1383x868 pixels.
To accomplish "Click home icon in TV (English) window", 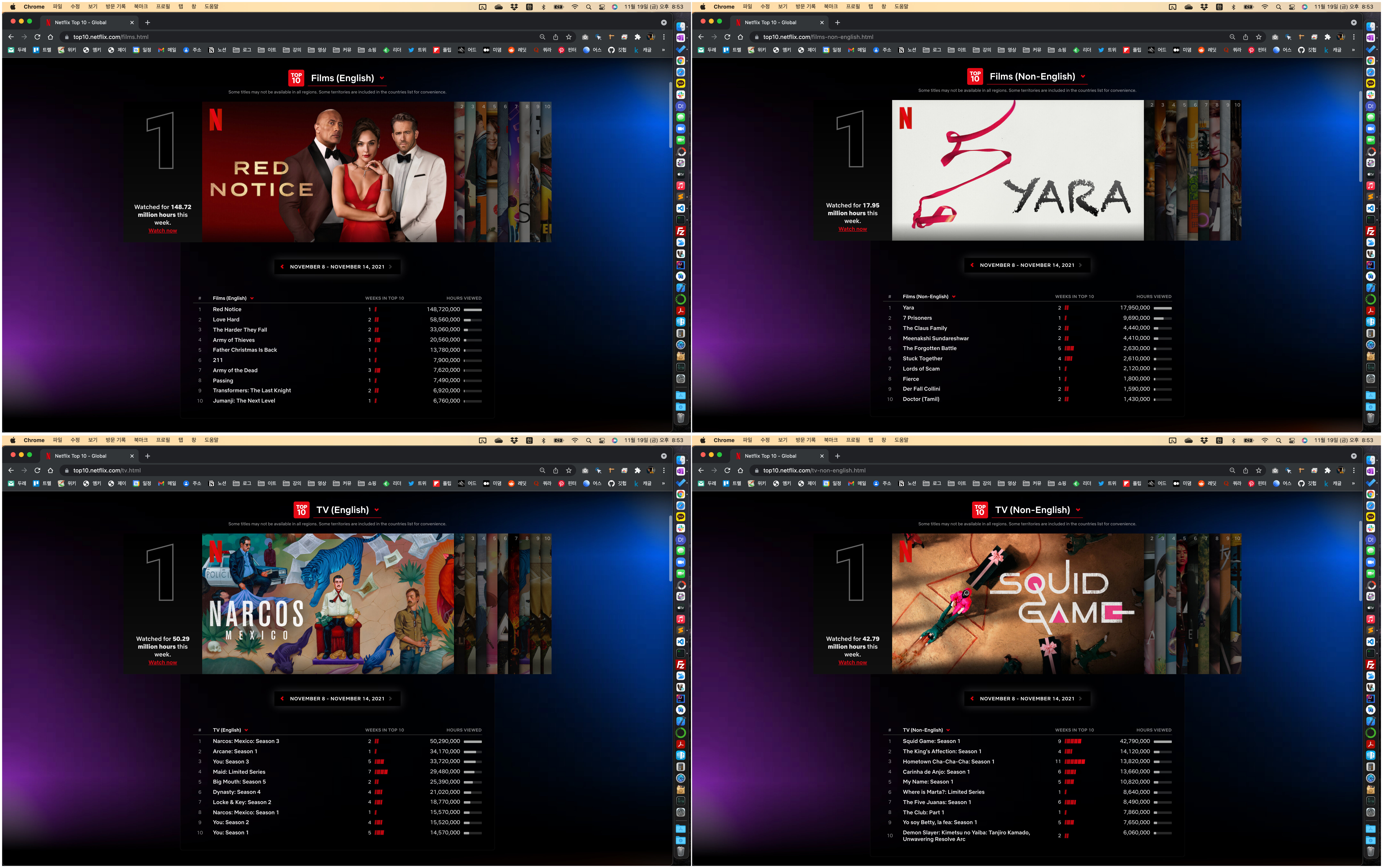I will tap(50, 470).
